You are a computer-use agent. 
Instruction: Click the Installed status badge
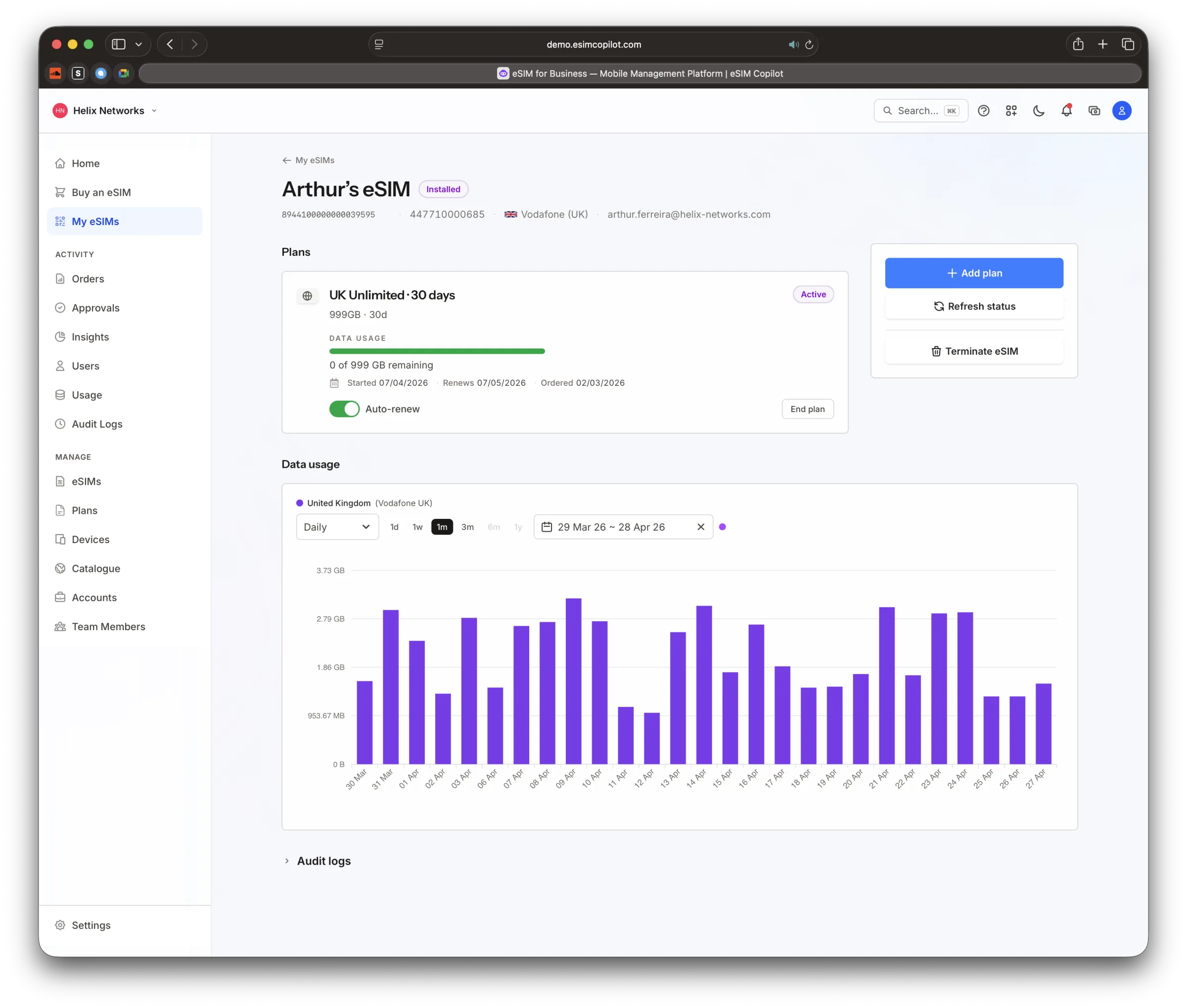pyautogui.click(x=443, y=189)
